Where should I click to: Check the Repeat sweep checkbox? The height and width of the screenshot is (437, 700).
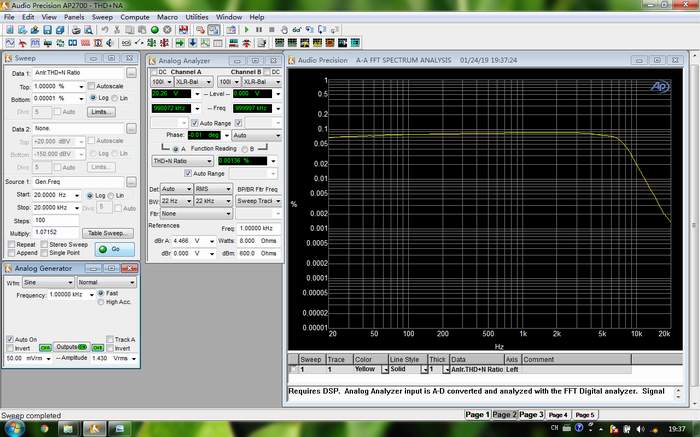12,244
